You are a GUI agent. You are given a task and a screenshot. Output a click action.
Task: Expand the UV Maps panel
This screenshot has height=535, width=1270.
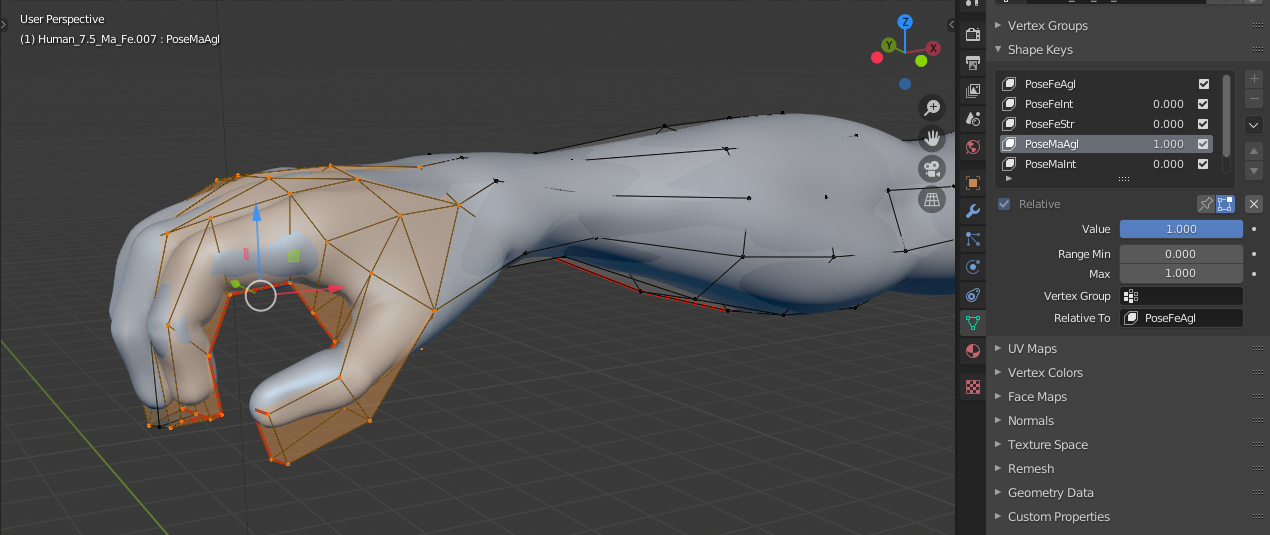(x=1032, y=348)
